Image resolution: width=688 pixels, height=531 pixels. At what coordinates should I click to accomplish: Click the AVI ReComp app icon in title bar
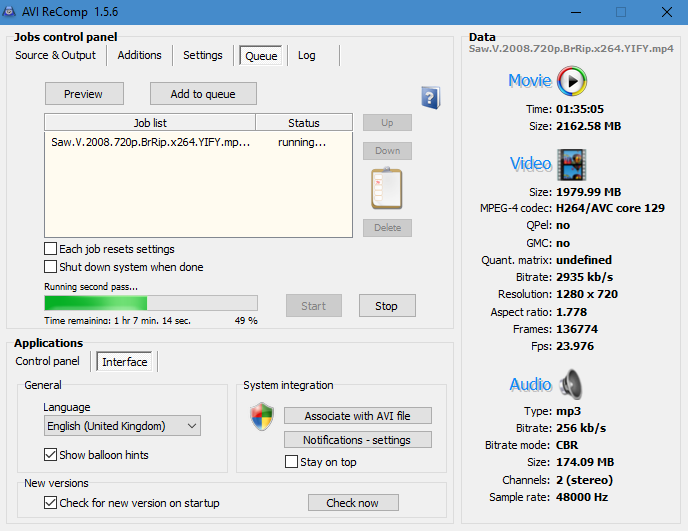click(x=9, y=11)
